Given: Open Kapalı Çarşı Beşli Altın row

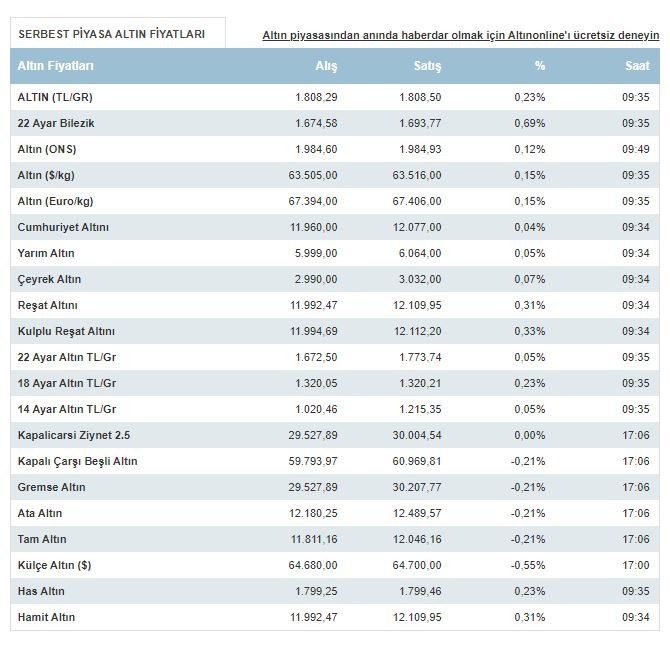Looking at the screenshot, I should coord(78,461).
